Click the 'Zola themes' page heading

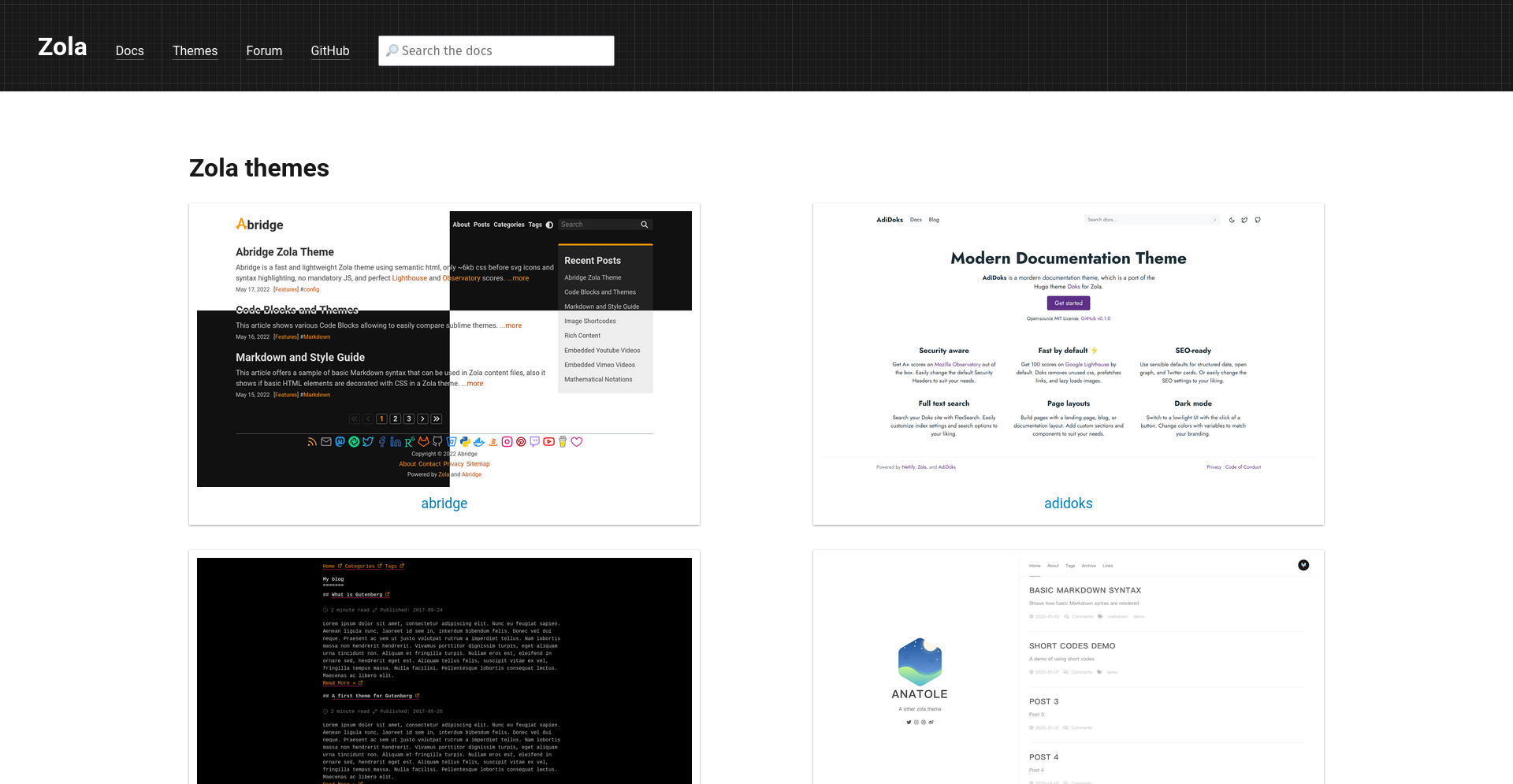(x=259, y=168)
